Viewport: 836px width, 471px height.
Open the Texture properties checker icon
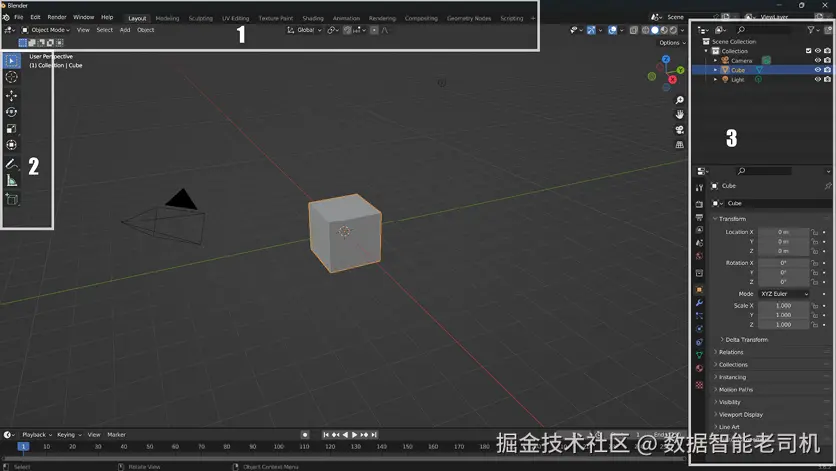point(700,385)
